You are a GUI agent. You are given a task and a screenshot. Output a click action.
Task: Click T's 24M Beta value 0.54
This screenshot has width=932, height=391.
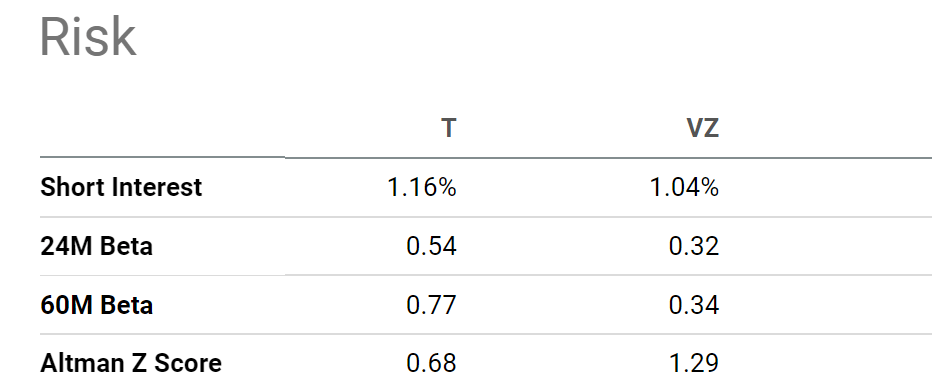[432, 246]
